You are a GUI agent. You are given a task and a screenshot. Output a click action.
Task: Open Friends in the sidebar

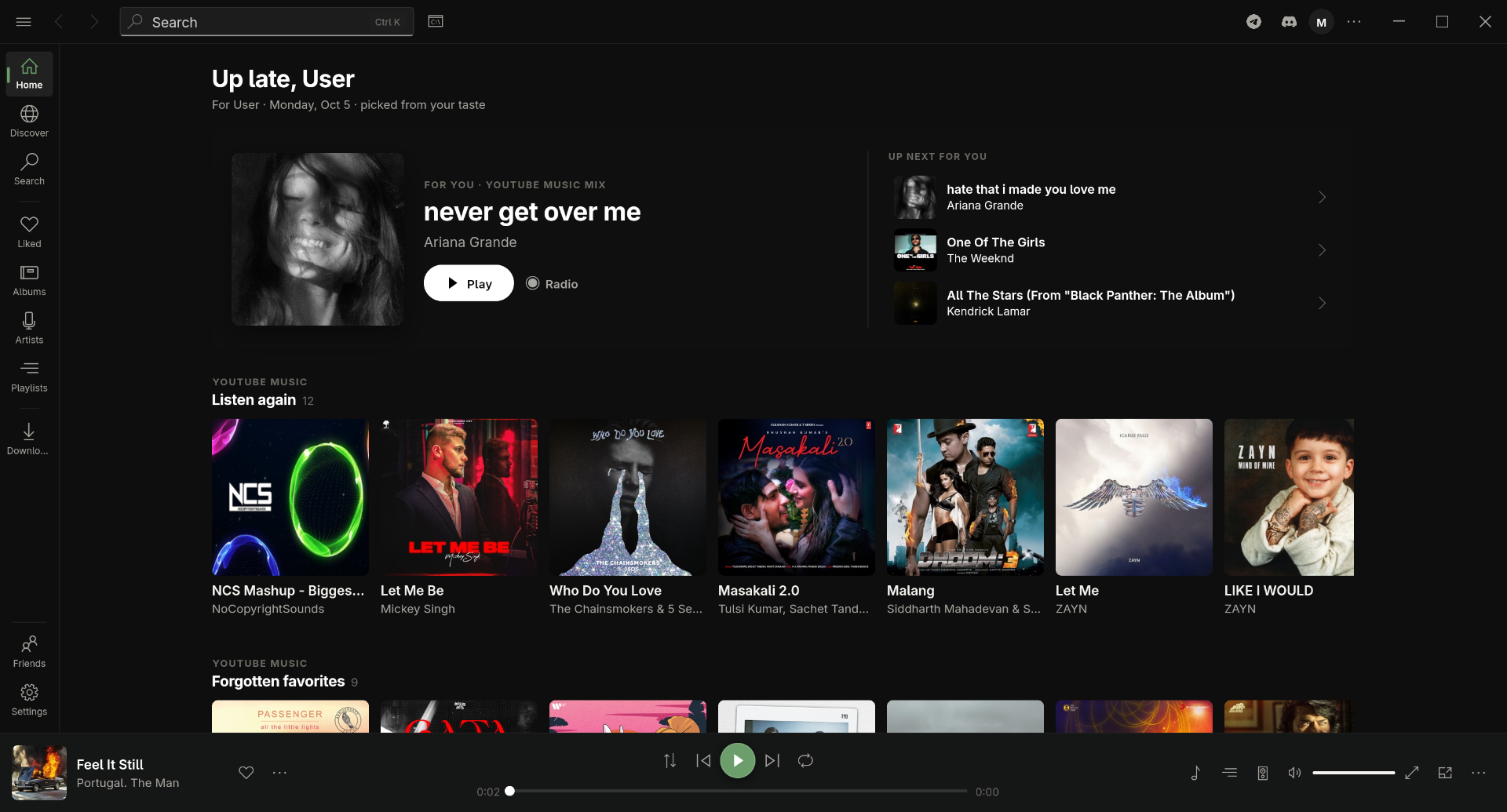point(29,652)
